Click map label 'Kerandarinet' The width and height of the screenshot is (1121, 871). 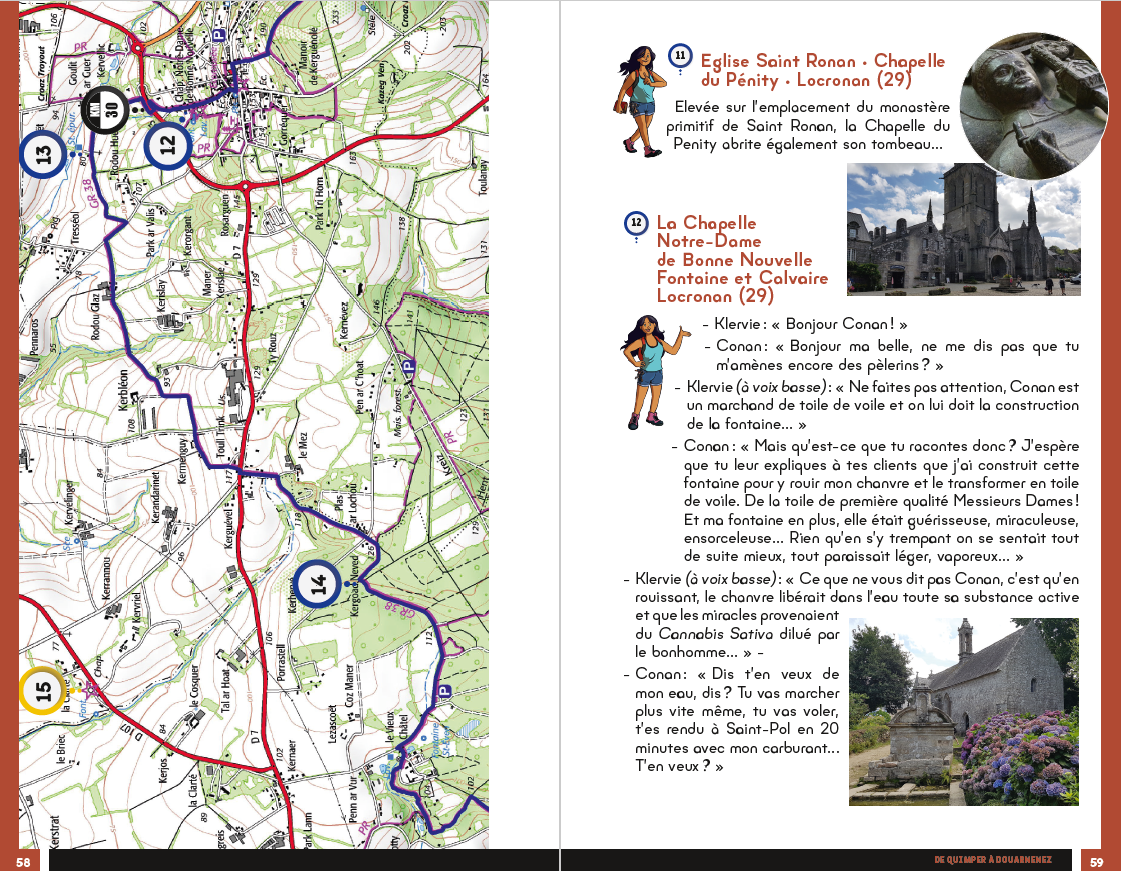coord(155,497)
